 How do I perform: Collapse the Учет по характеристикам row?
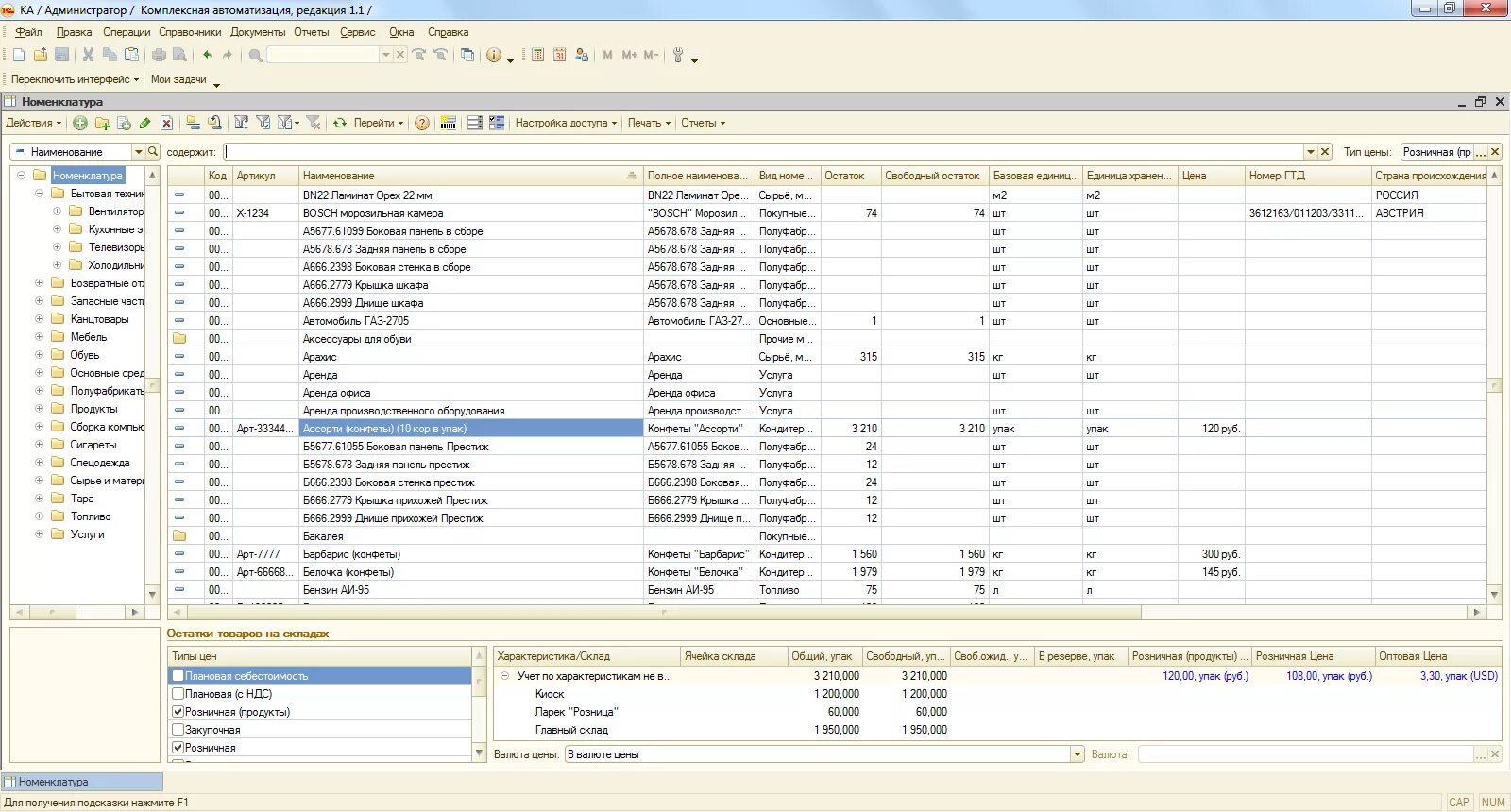click(x=504, y=676)
